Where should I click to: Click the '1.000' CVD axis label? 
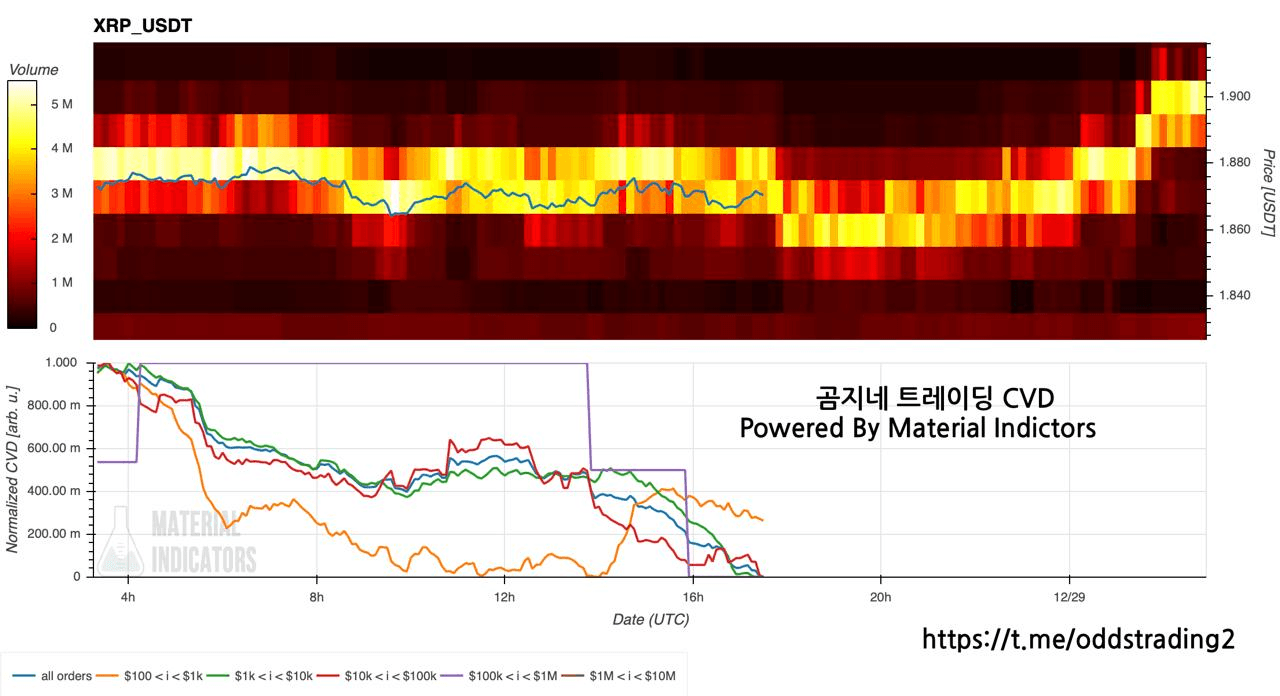coord(59,363)
